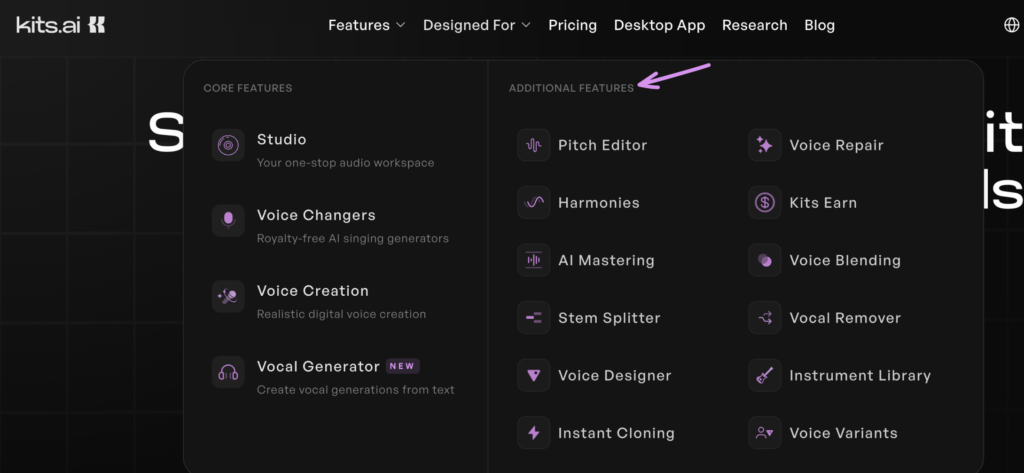This screenshot has height=473, width=1024.
Task: Open the Research page
Action: pyautogui.click(x=754, y=25)
